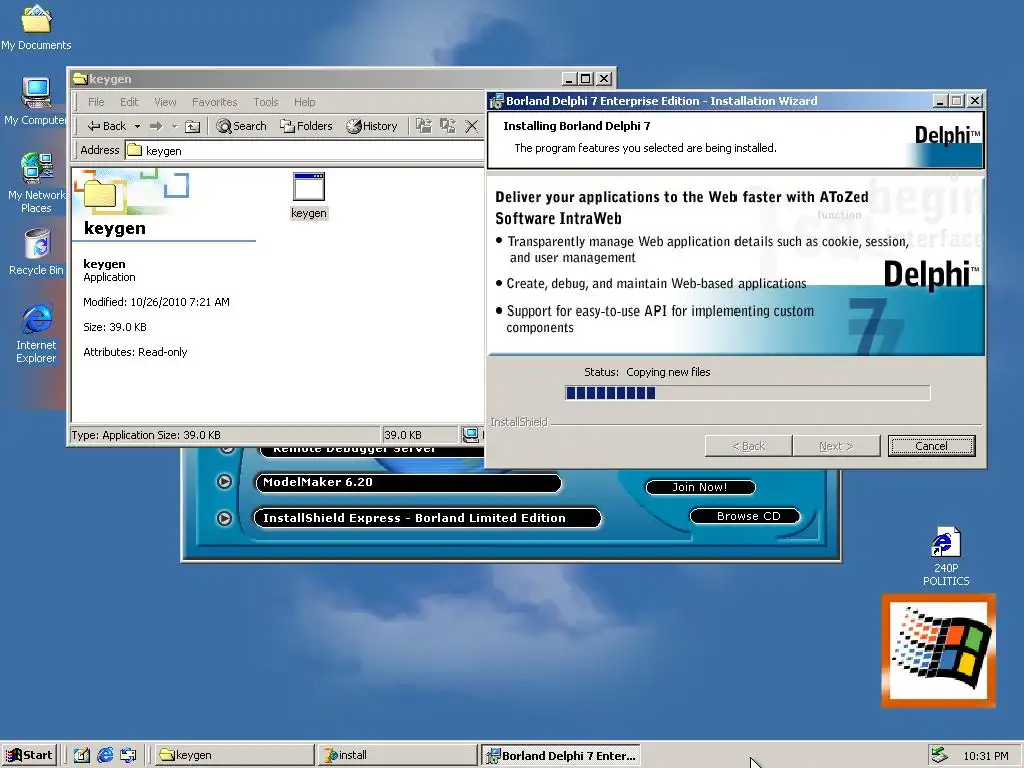The image size is (1024, 768).
Task: Open the Edit menu in Explorer
Action: 129,102
